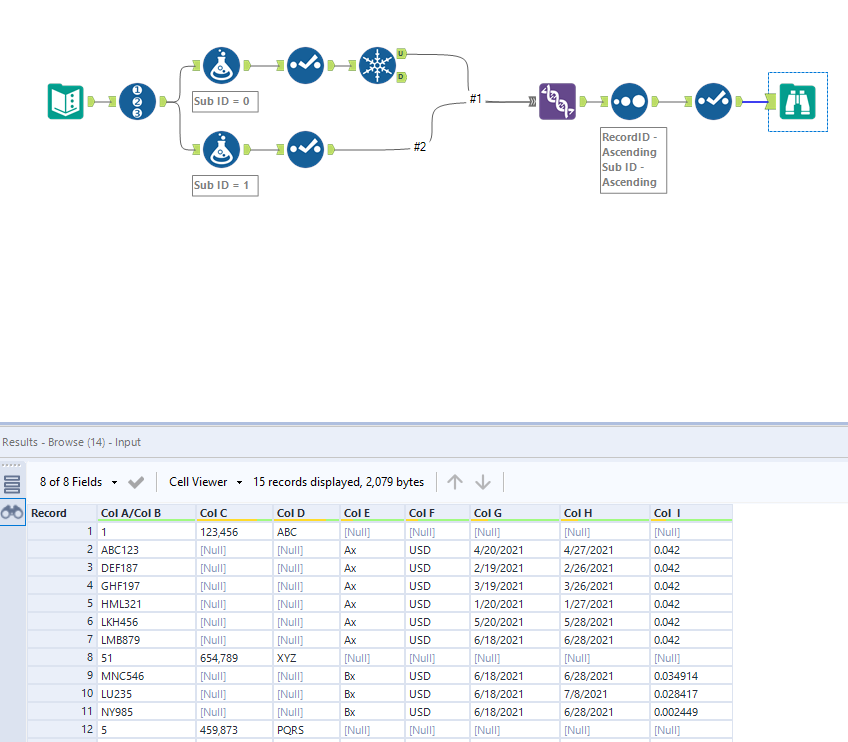Select the GHF197 cell
The width and height of the screenshot is (848, 742).
[x=147, y=586]
